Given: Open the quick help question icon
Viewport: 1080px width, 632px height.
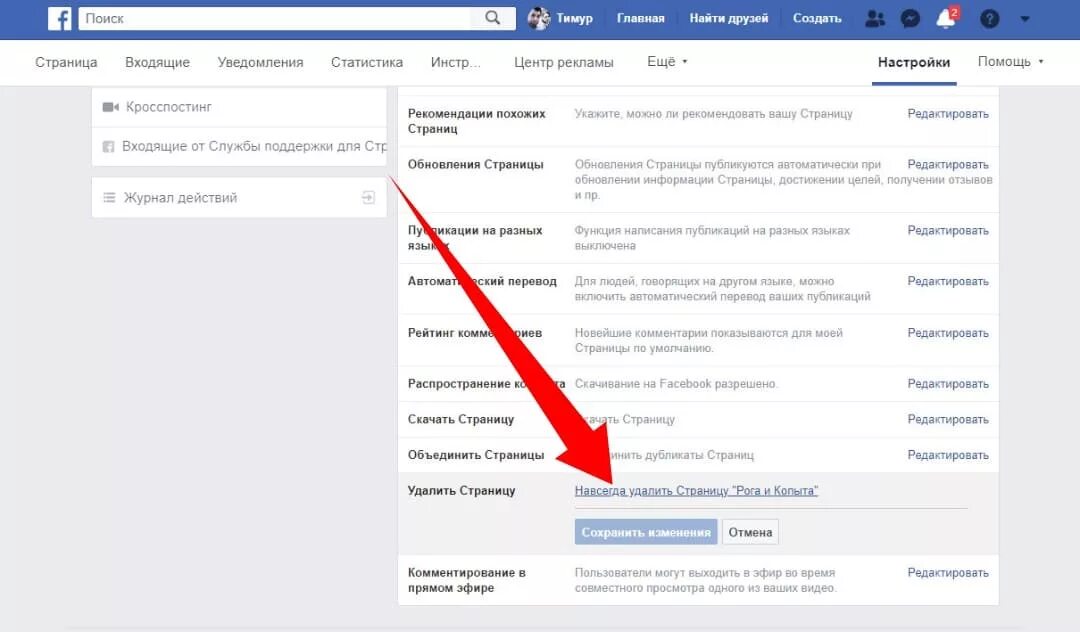Looking at the screenshot, I should [989, 19].
